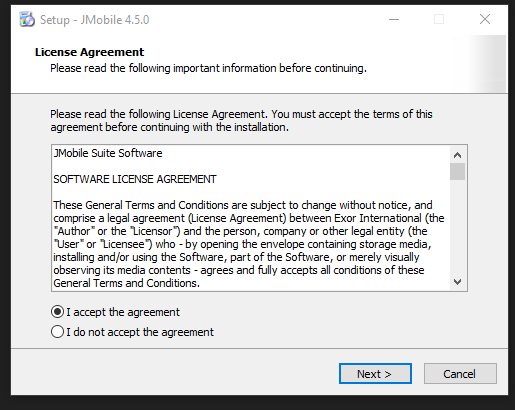Click the license text scrollbar thumb

click(x=457, y=171)
